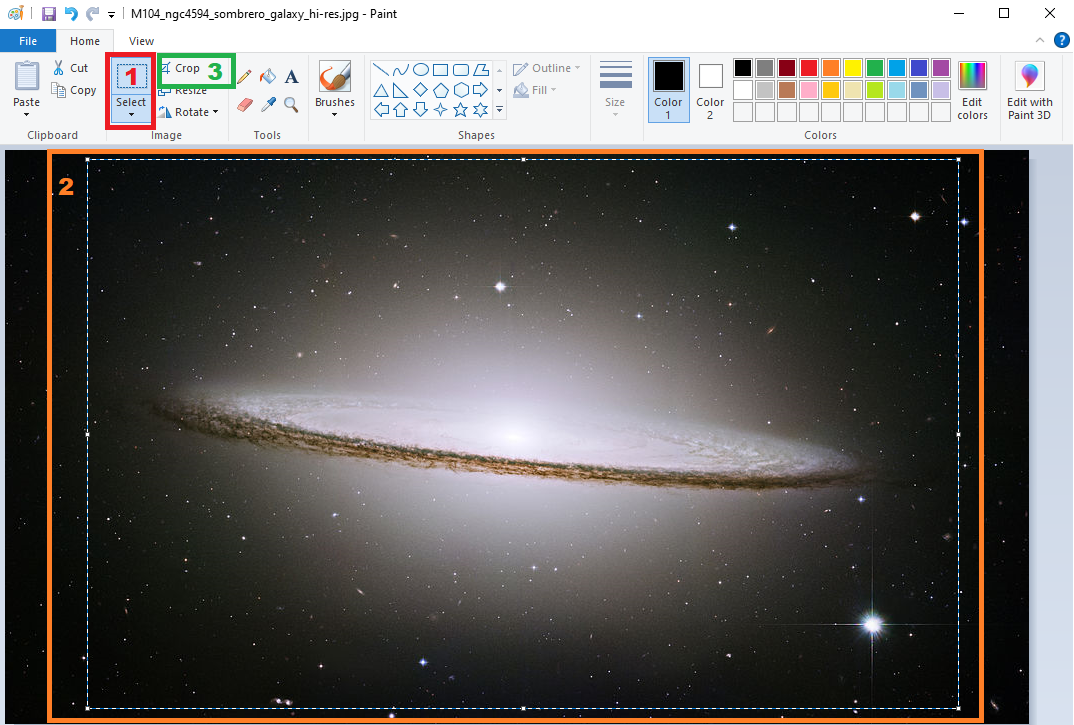
Task: Click Edit with Paint 3D
Action: (x=1029, y=90)
